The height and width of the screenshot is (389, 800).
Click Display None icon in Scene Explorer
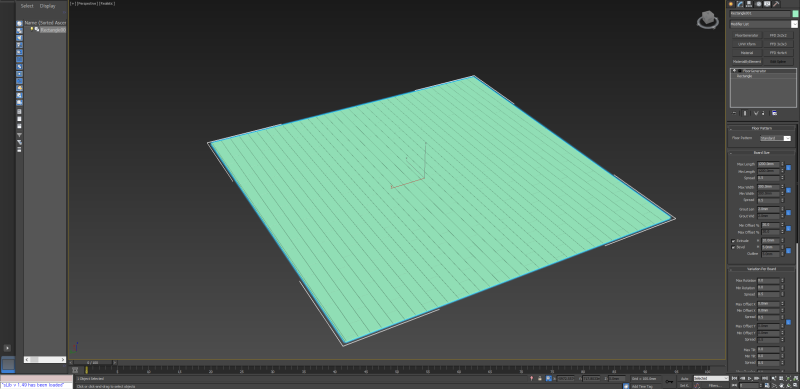(x=19, y=119)
